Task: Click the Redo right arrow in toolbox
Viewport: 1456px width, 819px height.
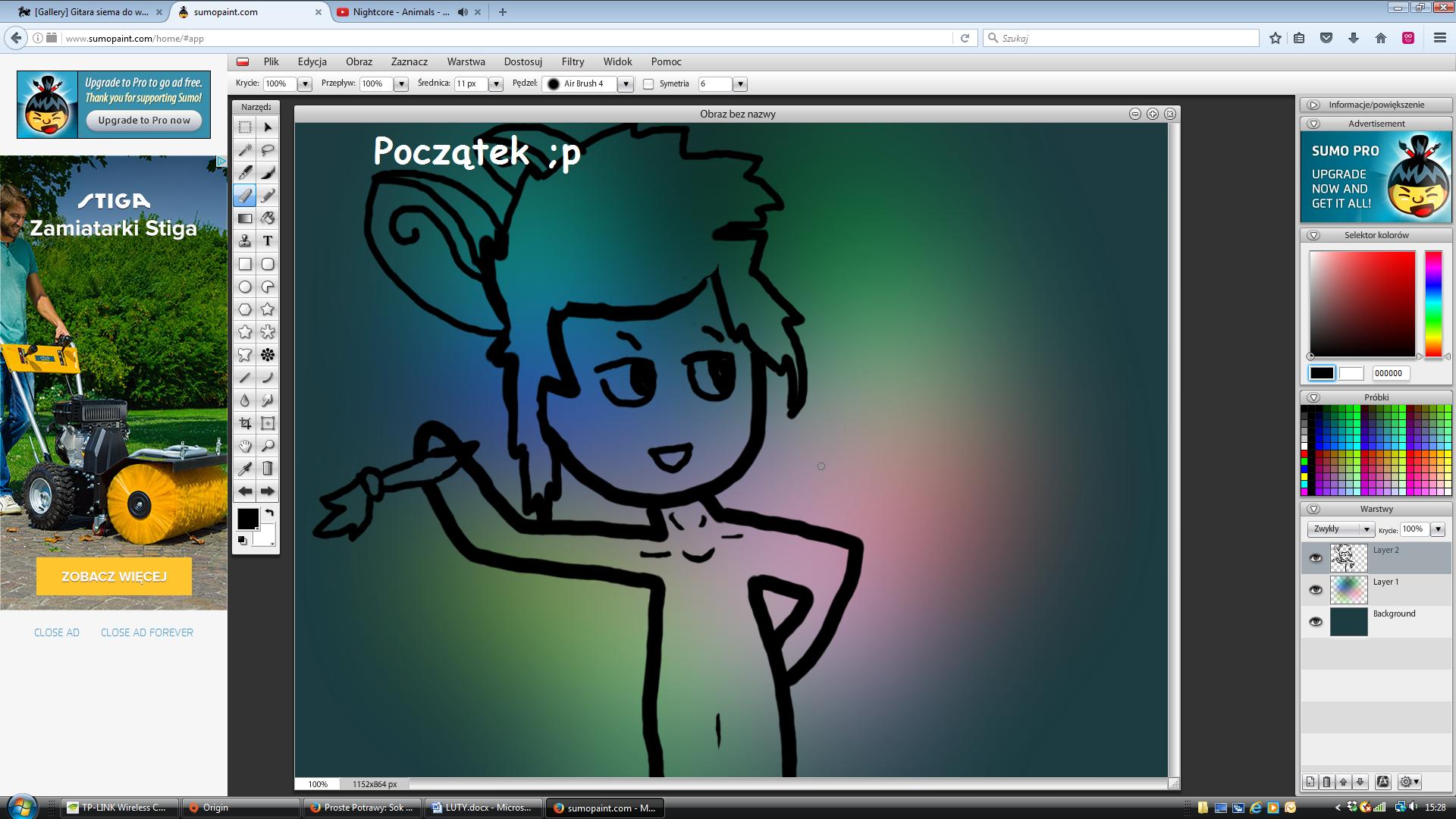Action: tap(268, 491)
